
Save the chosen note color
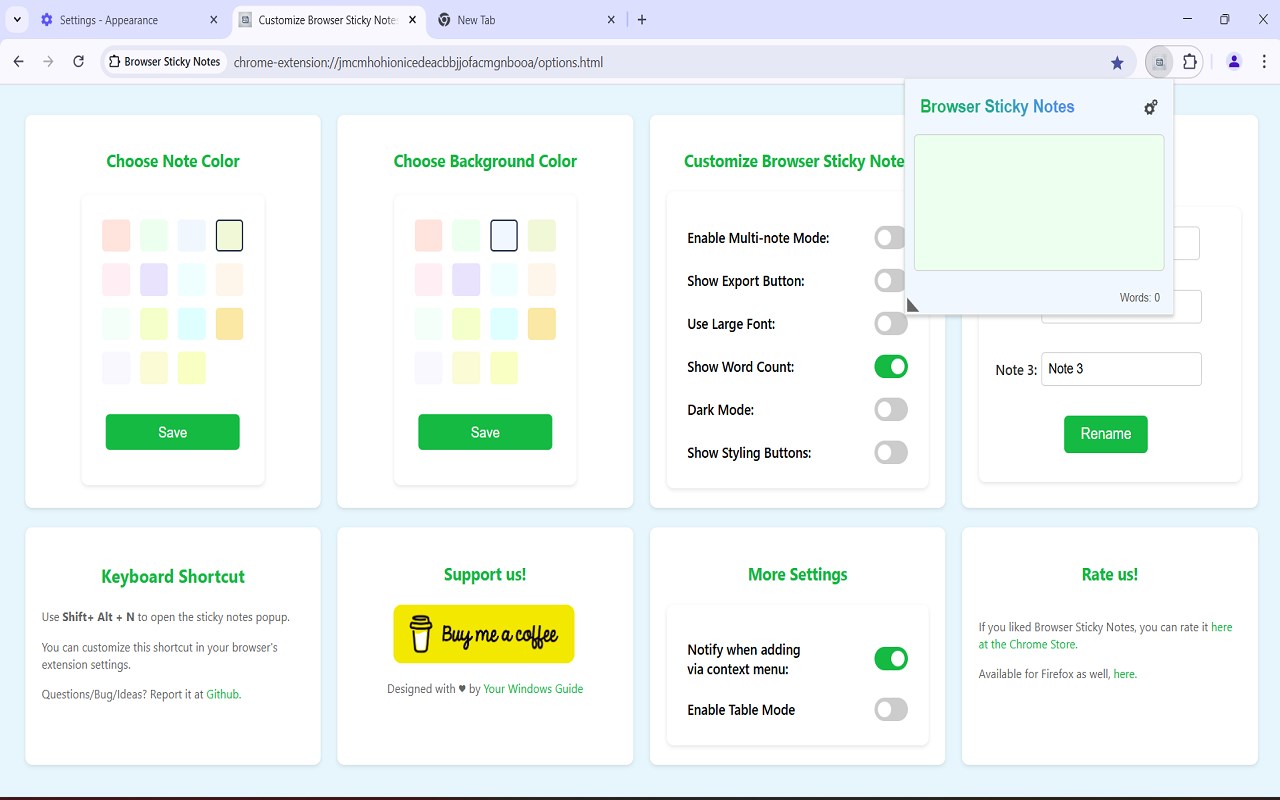(173, 432)
